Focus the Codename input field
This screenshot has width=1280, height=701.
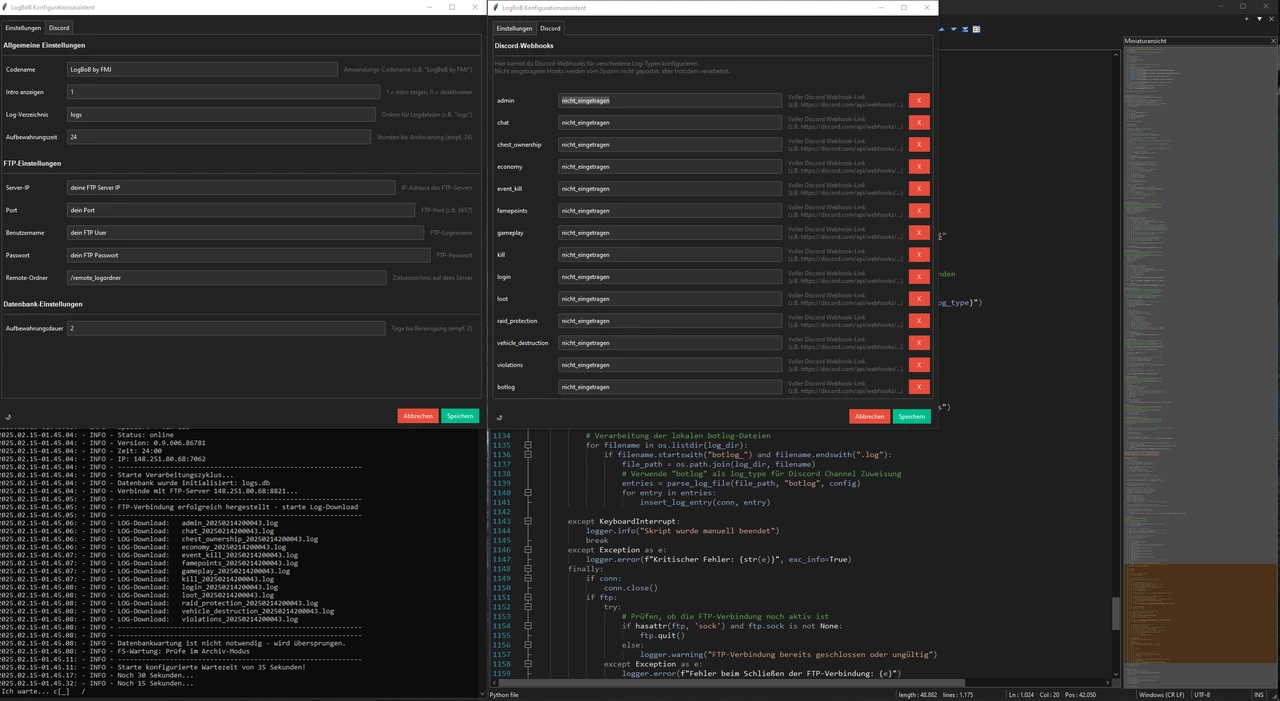[x=202, y=70]
